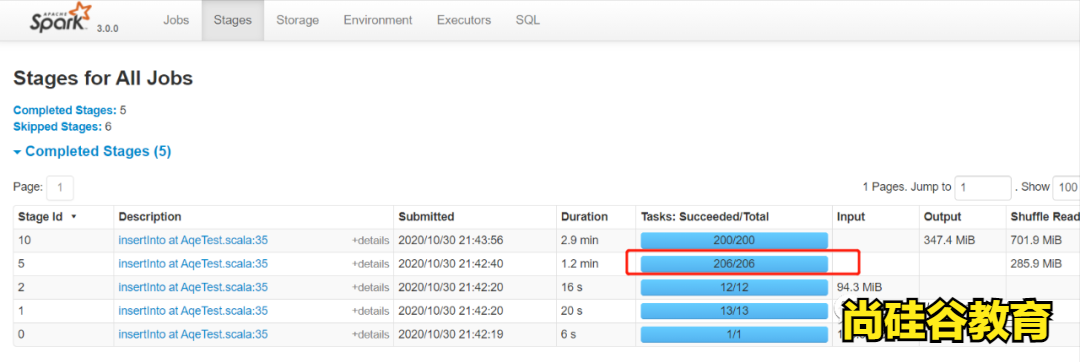Image resolution: width=1080 pixels, height=362 pixels.
Task: Click the 13/13 task progress bar
Action: point(734,311)
